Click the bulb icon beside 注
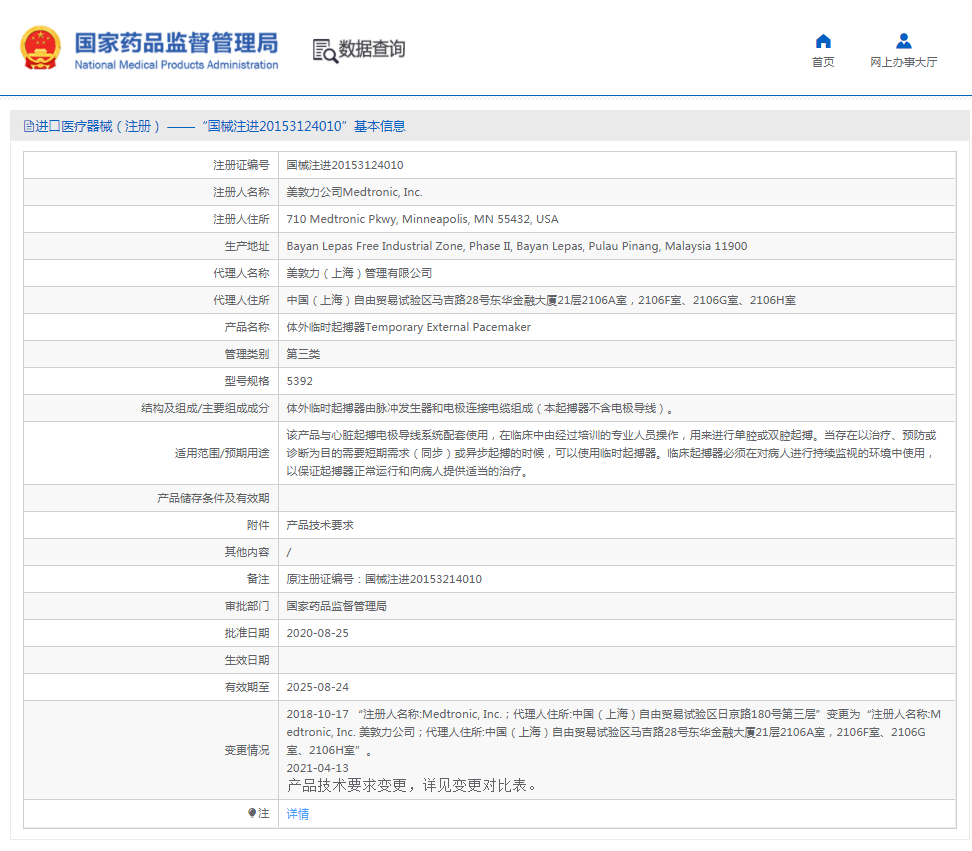Viewport: 972px width, 851px height. pos(252,814)
